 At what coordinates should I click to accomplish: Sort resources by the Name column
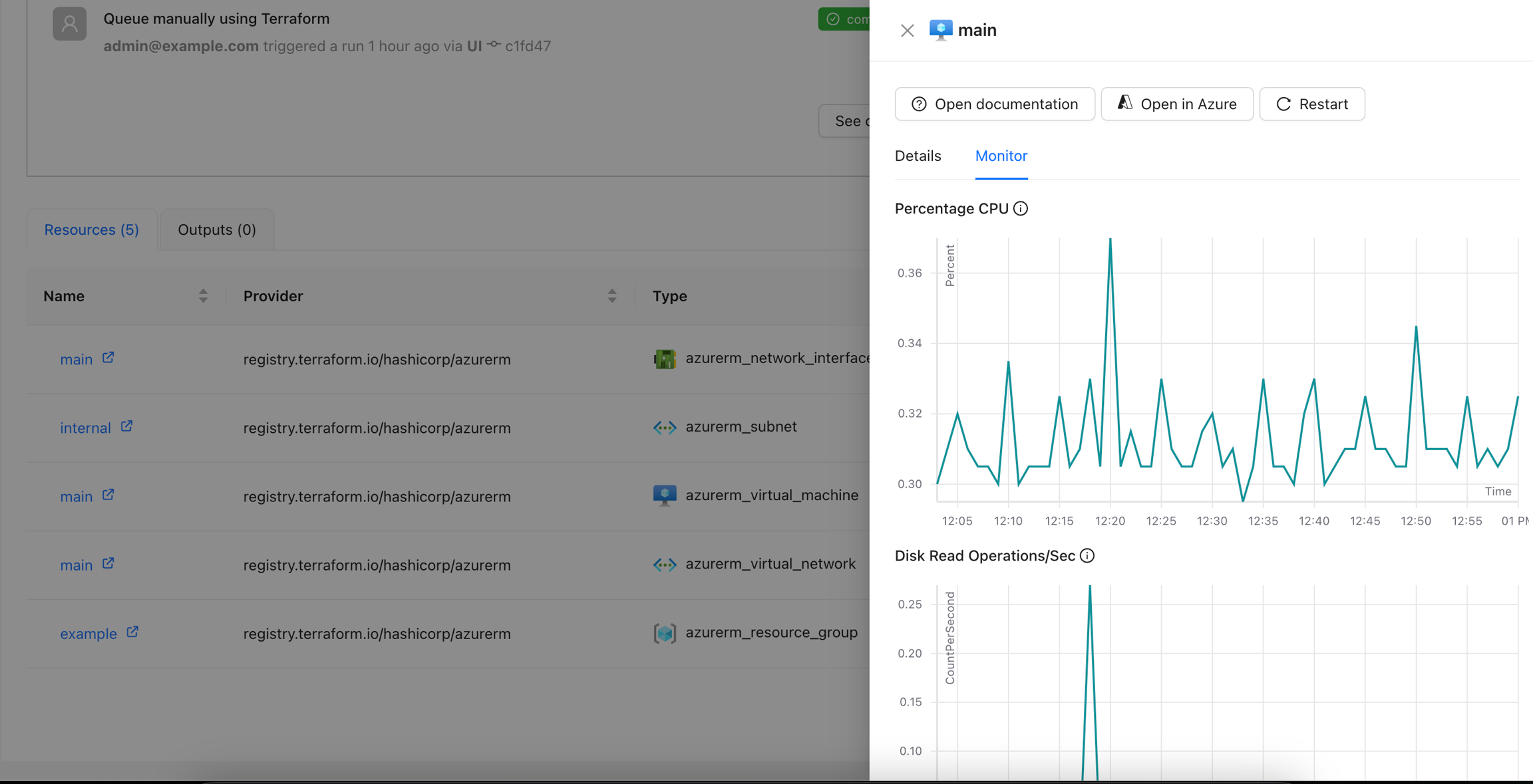[203, 296]
